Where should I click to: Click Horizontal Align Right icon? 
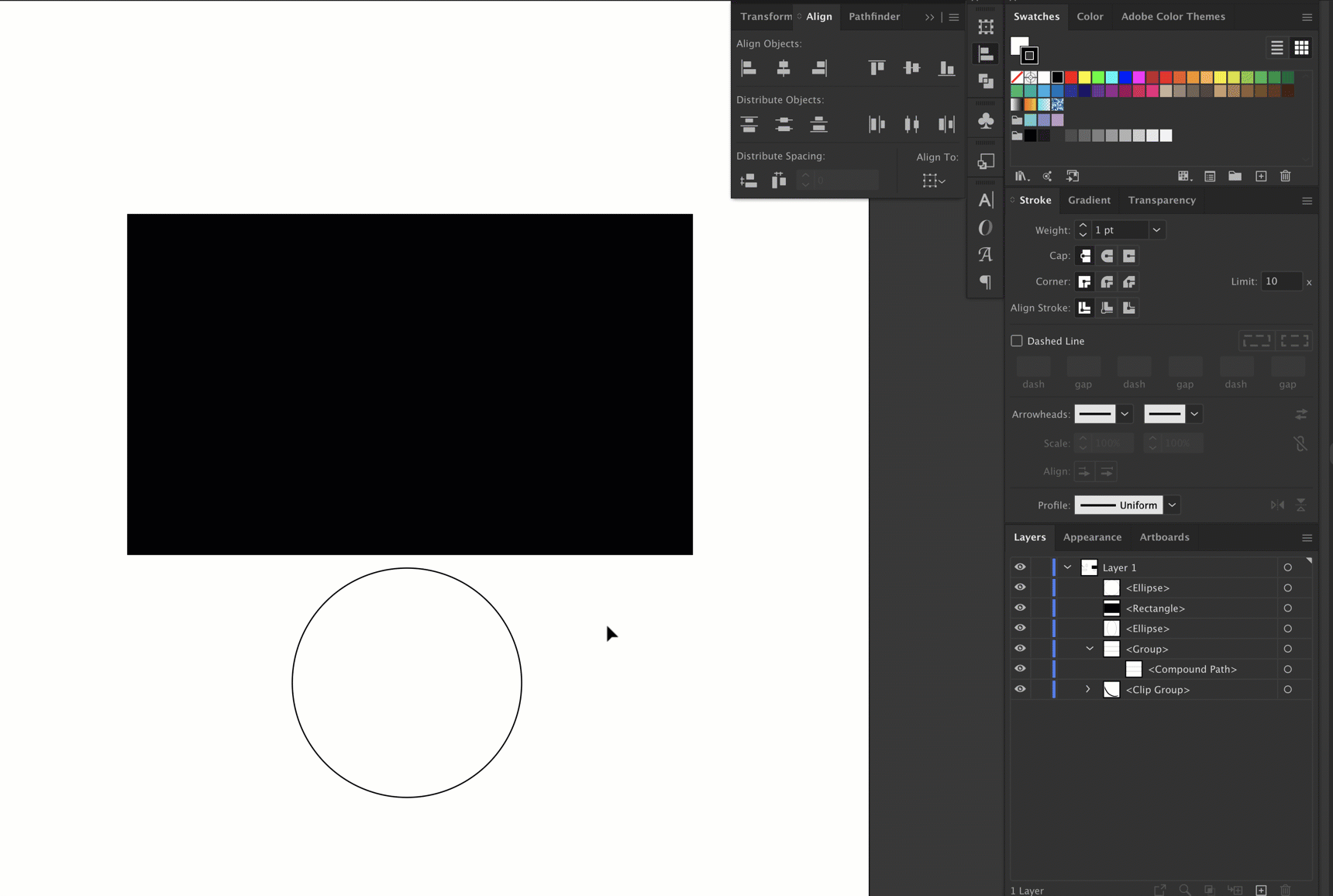pyautogui.click(x=819, y=68)
